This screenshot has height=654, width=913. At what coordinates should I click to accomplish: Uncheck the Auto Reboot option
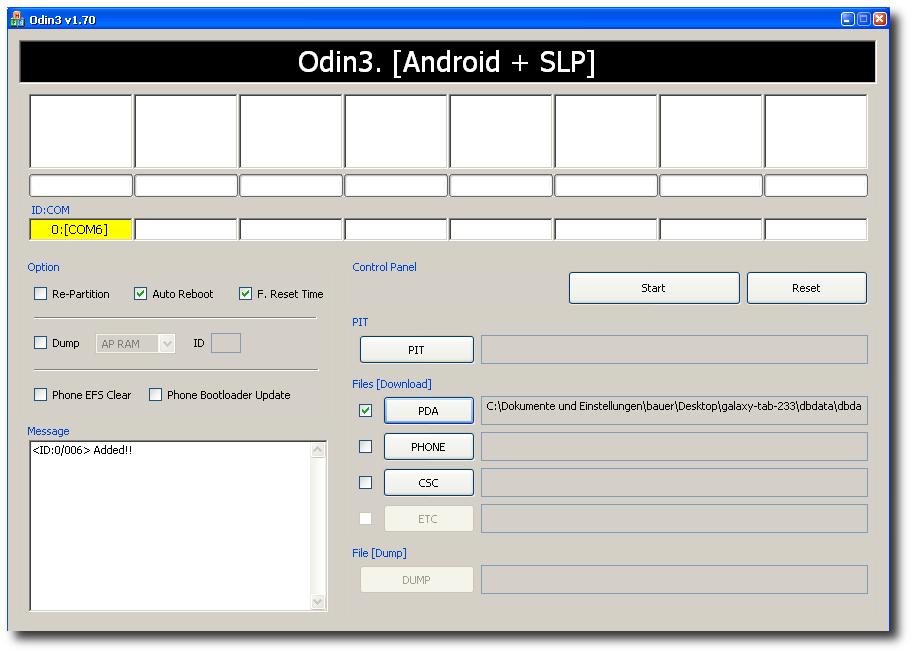(x=140, y=294)
